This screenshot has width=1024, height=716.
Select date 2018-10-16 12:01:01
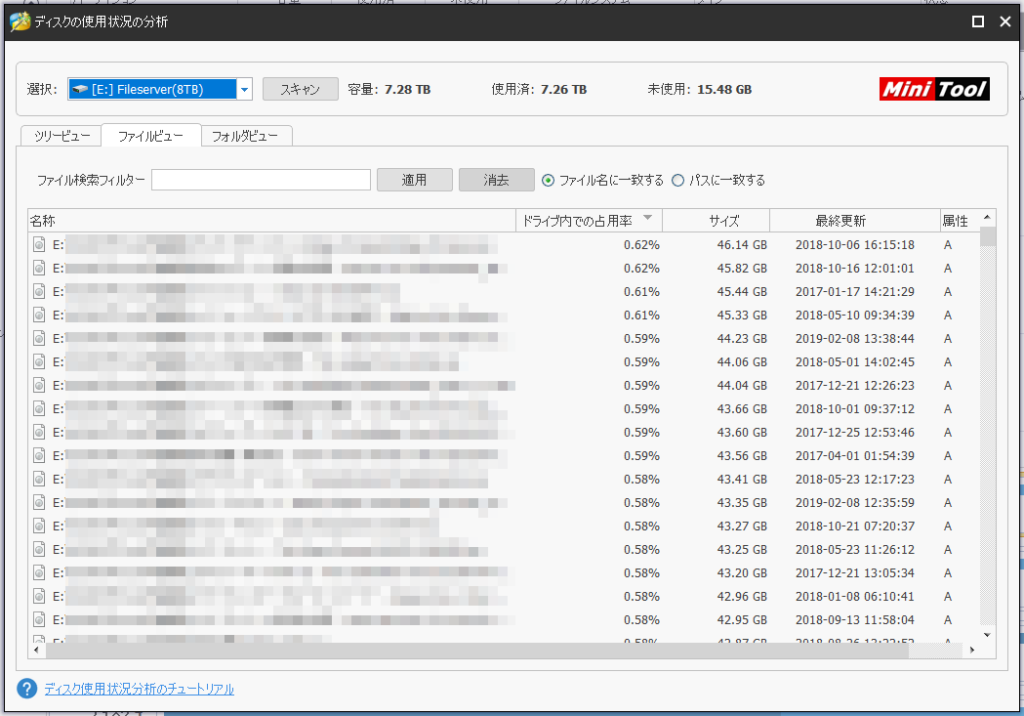(855, 268)
